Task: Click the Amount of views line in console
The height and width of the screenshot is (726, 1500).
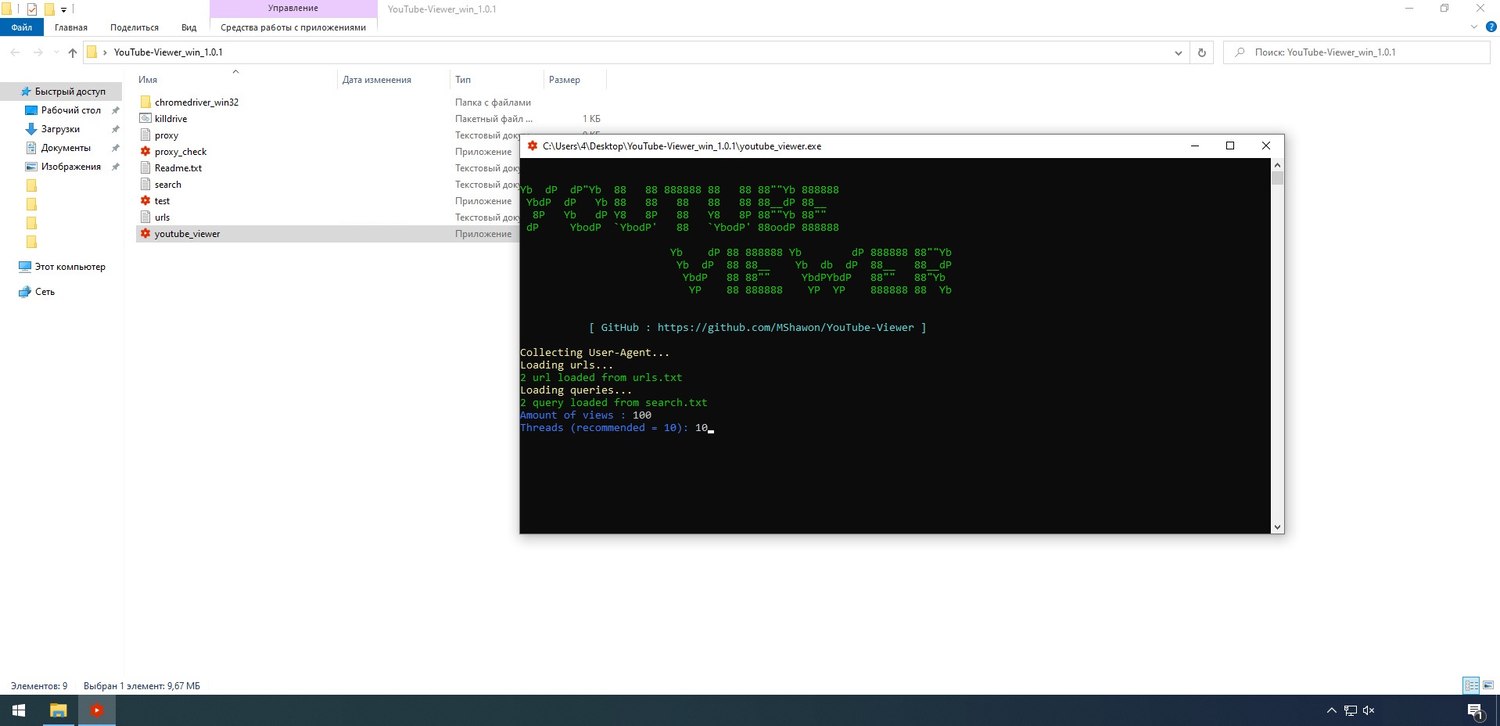Action: 586,415
